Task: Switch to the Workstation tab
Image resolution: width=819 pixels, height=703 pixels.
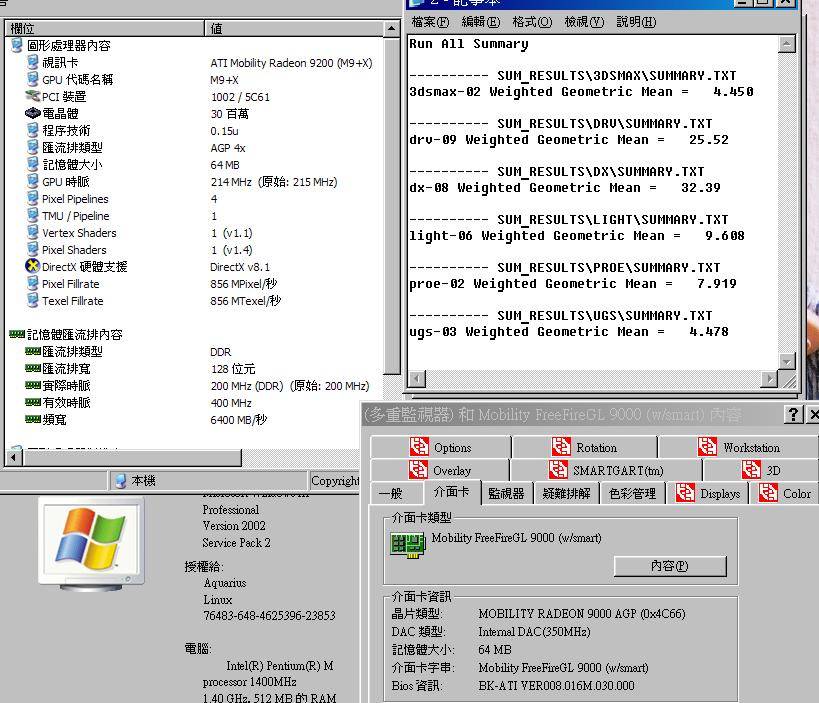Action: point(739,447)
